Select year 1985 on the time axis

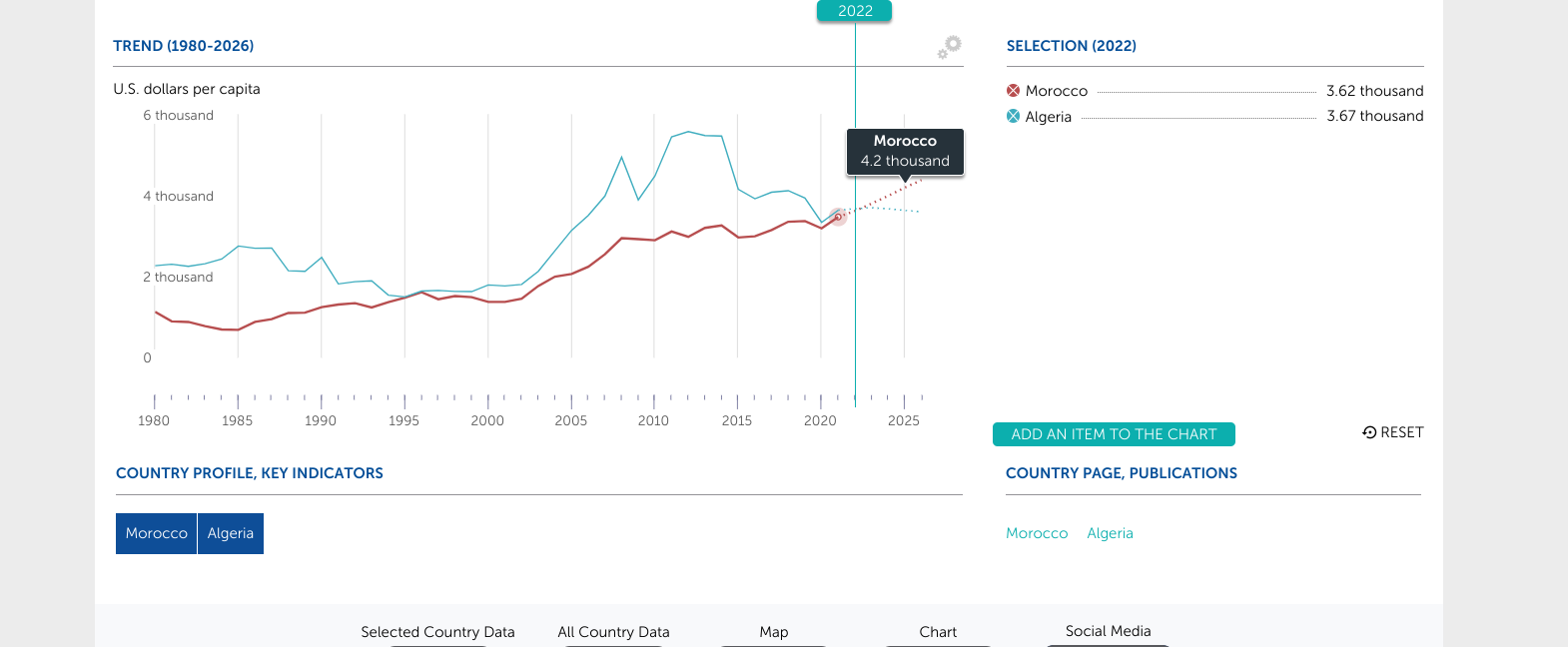(238, 420)
